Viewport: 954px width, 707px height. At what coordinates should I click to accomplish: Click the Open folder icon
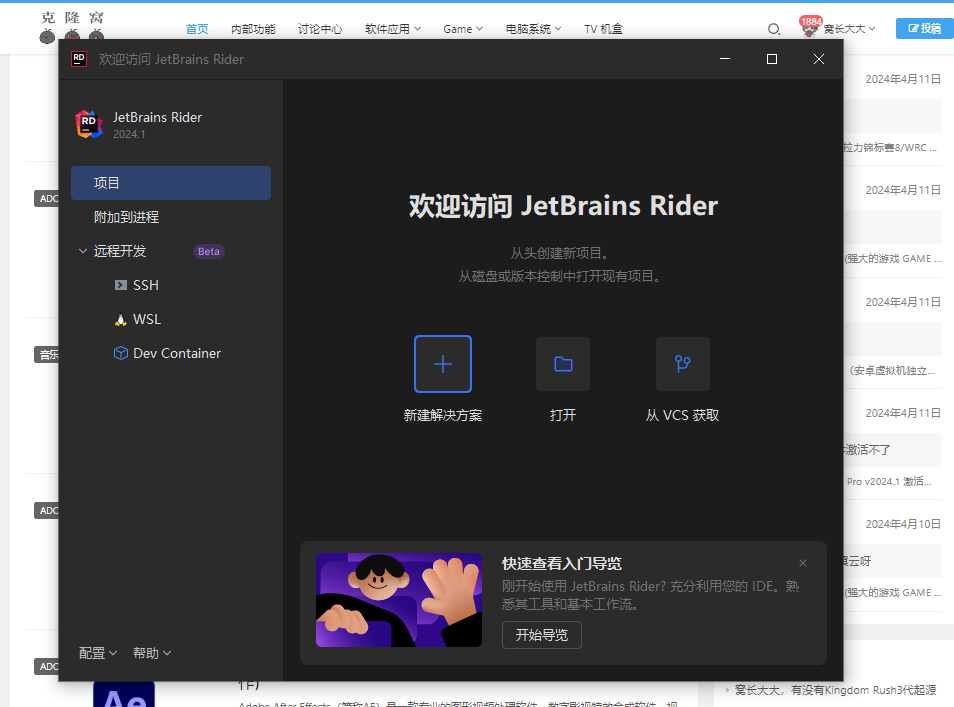tap(563, 364)
